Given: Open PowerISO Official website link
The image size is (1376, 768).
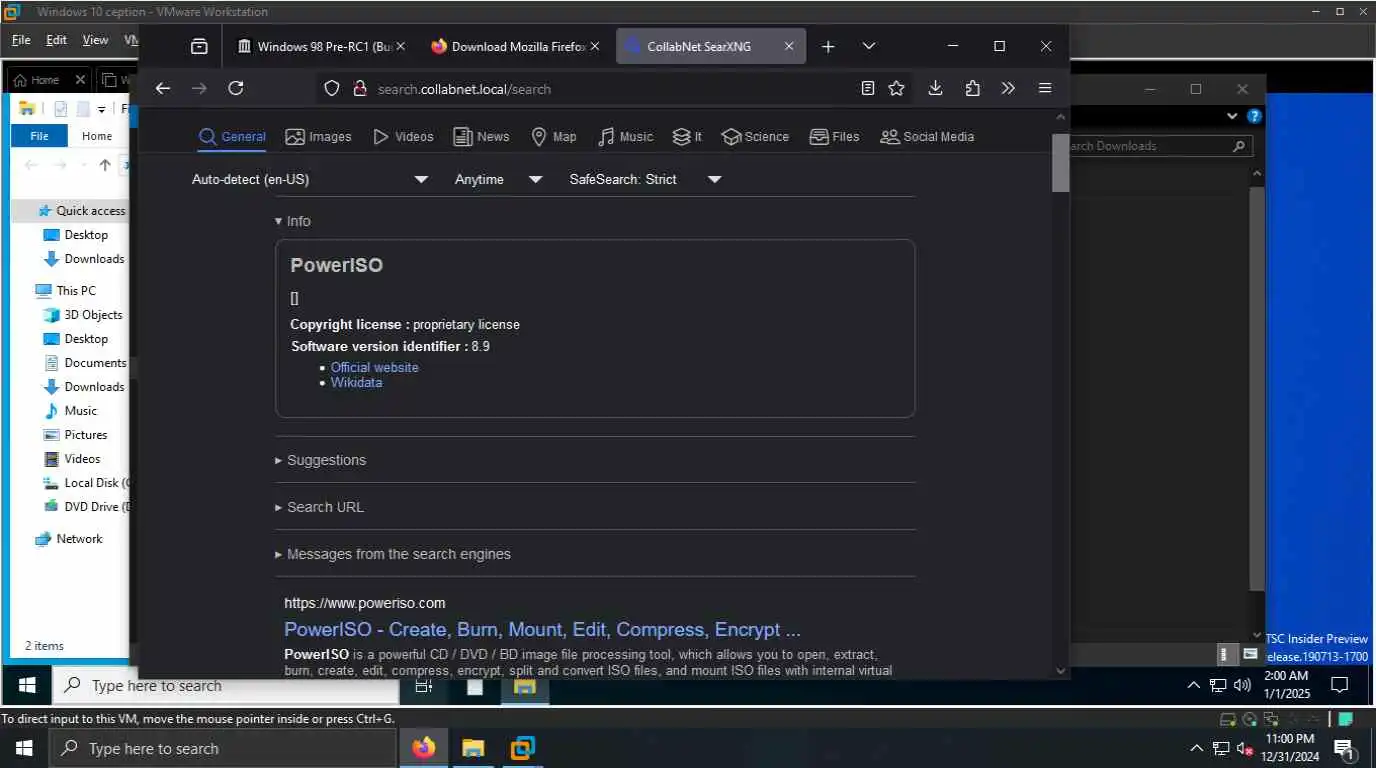Looking at the screenshot, I should click(x=375, y=367).
